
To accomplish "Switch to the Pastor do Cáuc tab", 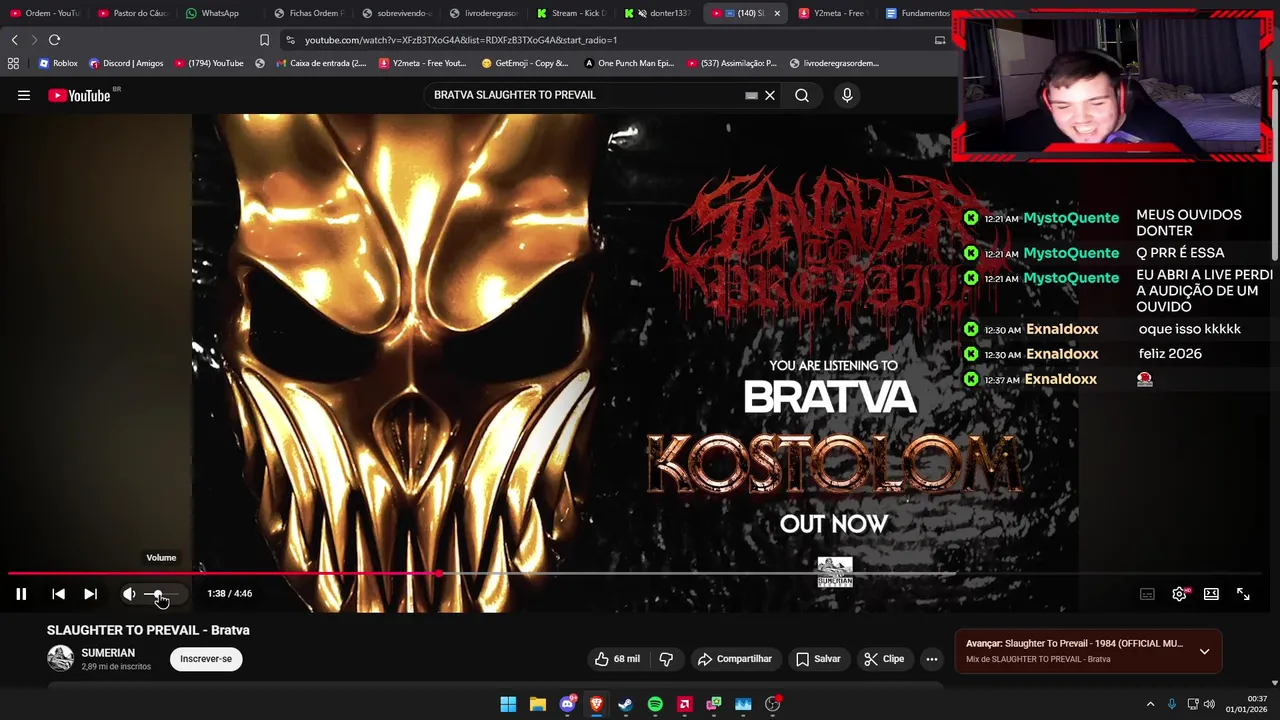I will tap(133, 13).
